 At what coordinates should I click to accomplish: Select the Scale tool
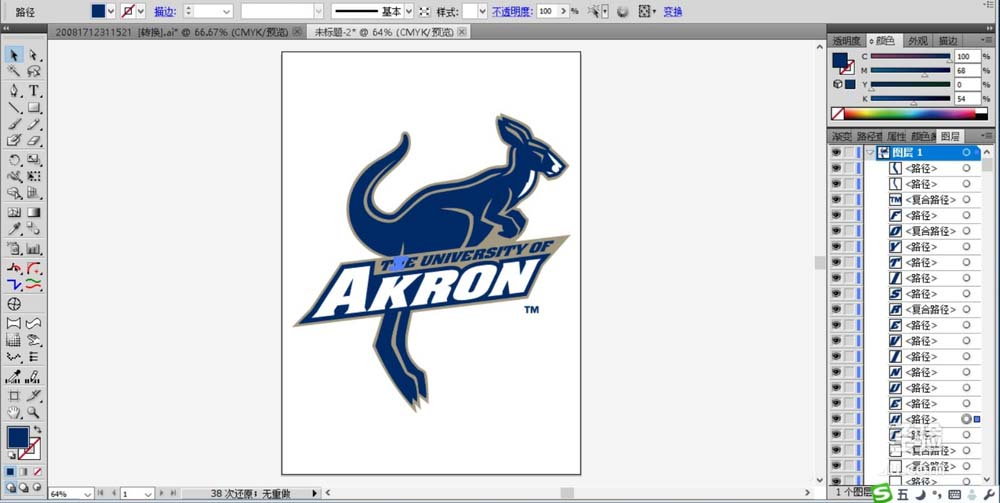click(34, 160)
